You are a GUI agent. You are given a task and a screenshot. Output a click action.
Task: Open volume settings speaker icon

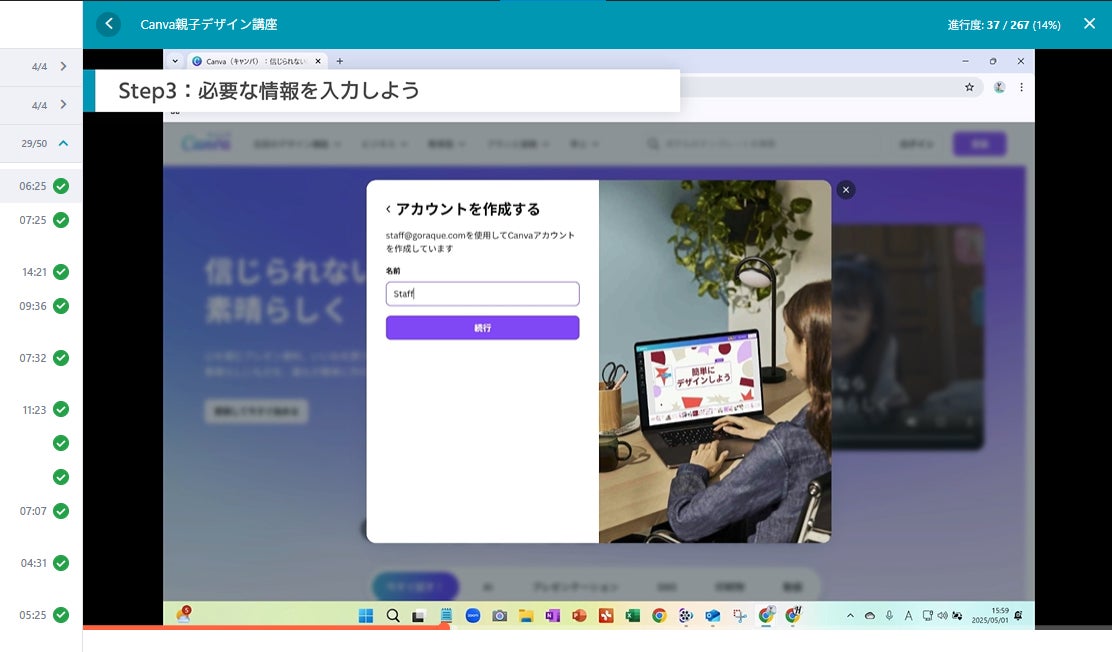pyautogui.click(x=943, y=616)
